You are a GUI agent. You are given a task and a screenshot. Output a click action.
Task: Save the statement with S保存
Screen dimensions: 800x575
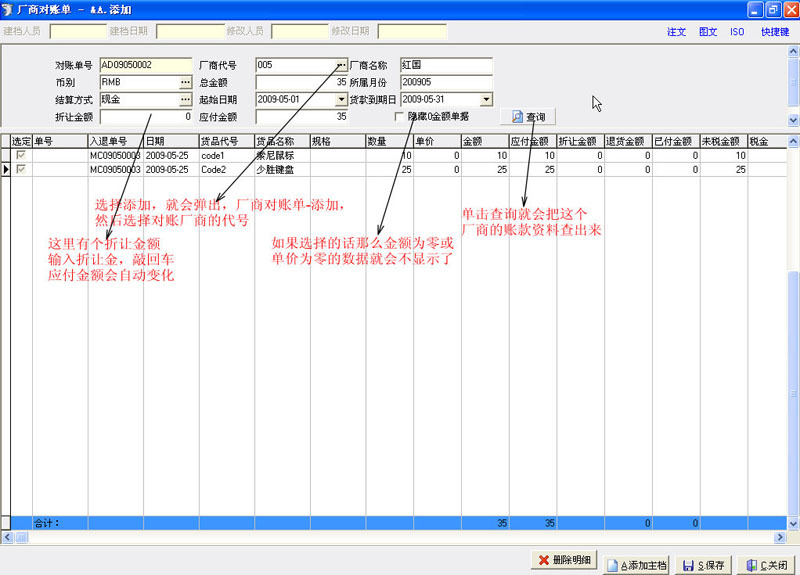pyautogui.click(x=703, y=563)
